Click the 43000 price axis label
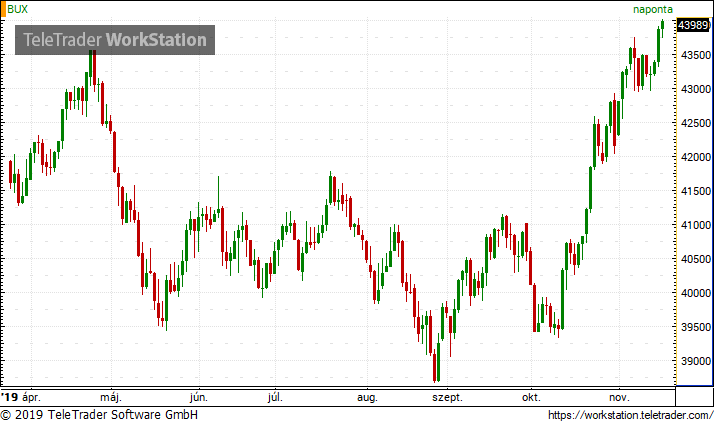 point(695,89)
